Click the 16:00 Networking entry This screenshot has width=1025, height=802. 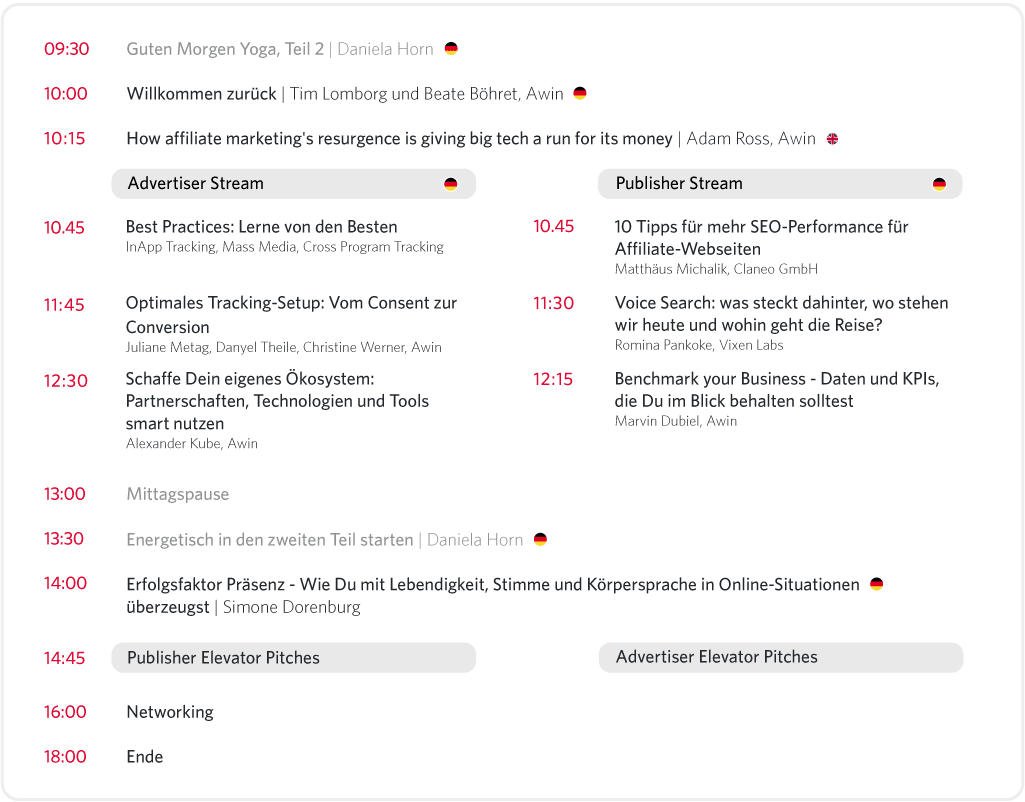coord(170,712)
